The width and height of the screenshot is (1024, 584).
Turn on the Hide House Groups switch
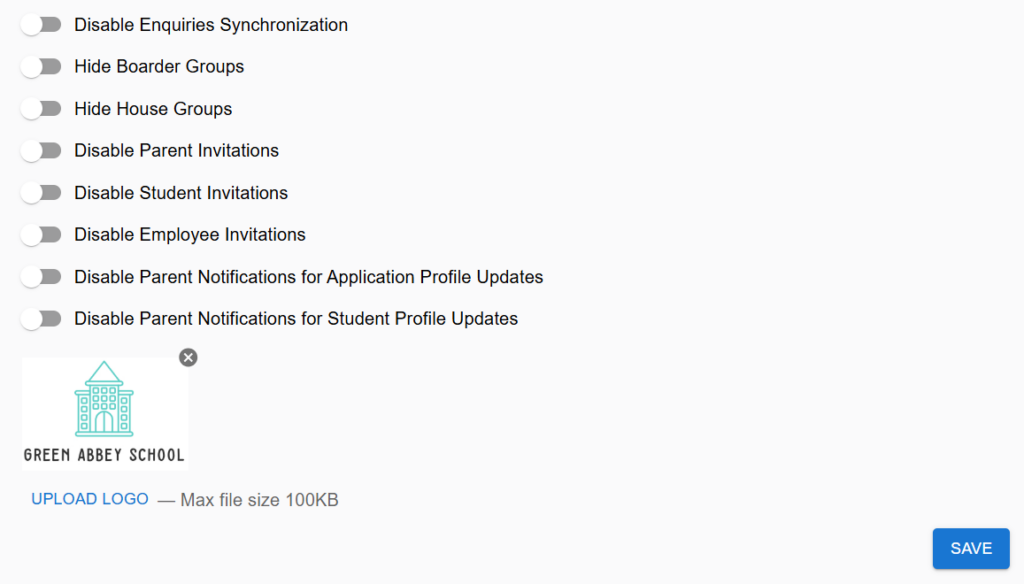point(40,108)
